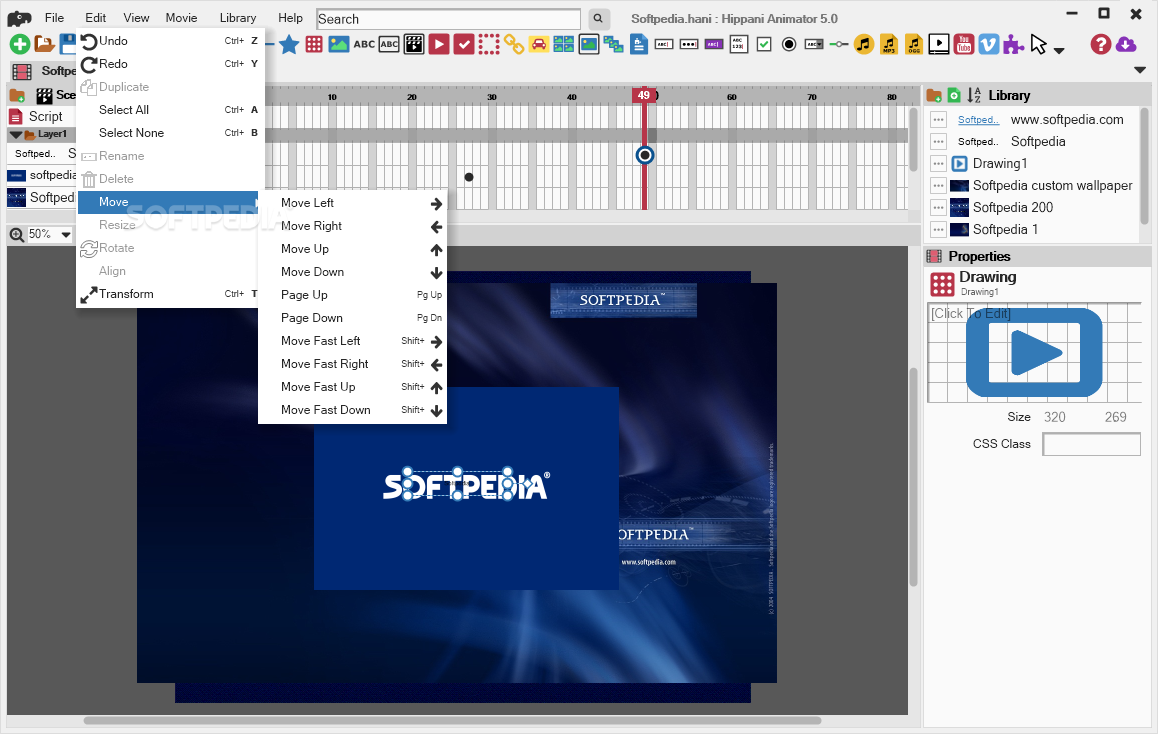Open the Movie menu
1158x734 pixels.
coord(182,18)
